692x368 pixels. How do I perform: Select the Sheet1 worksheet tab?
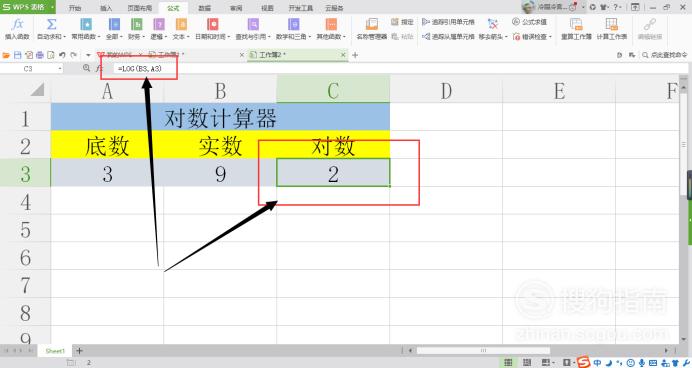coord(55,351)
